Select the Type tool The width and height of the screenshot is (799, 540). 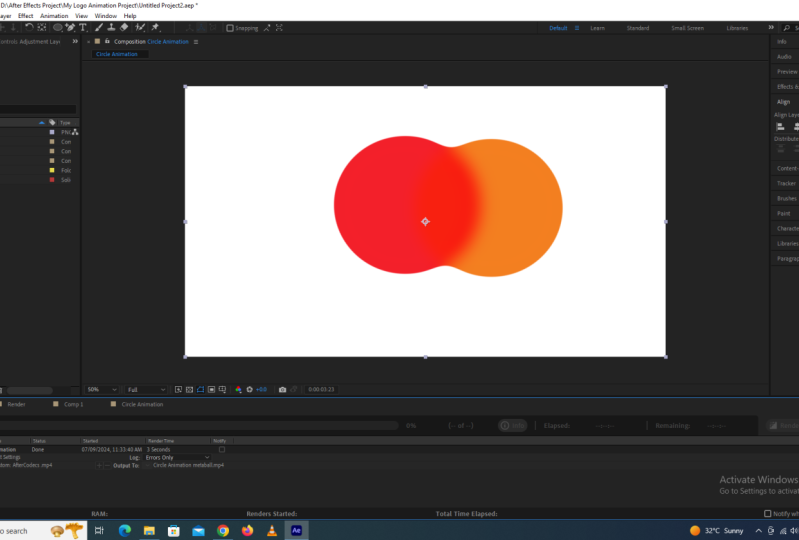point(83,28)
